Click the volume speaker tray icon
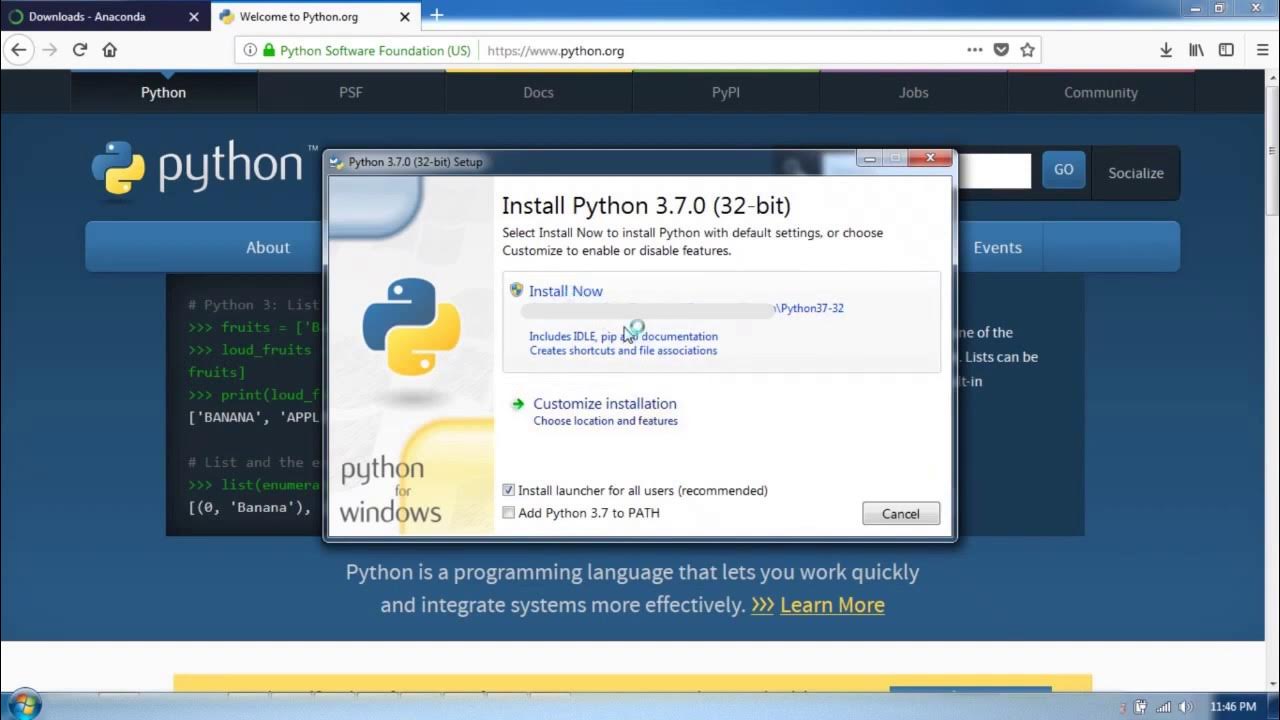This screenshot has width=1280, height=720. point(1185,707)
